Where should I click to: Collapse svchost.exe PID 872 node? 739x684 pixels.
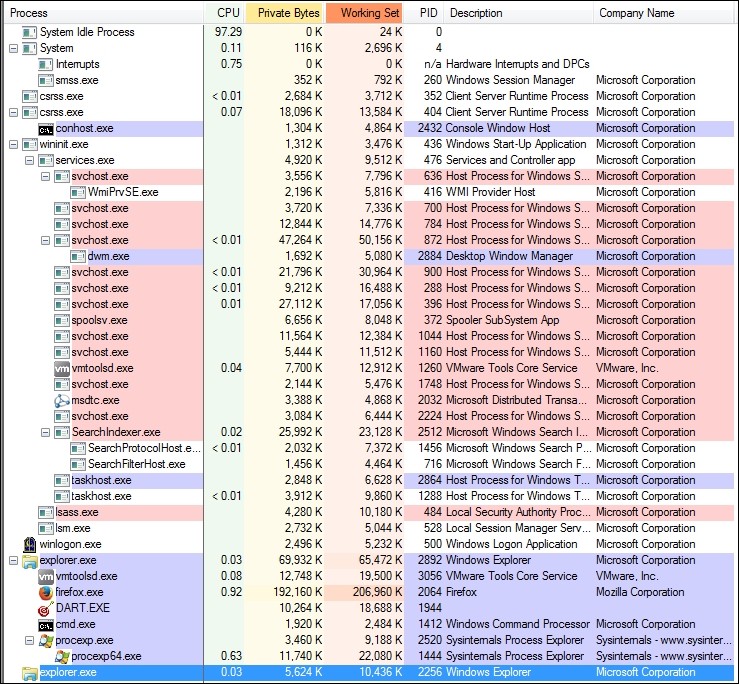46,240
